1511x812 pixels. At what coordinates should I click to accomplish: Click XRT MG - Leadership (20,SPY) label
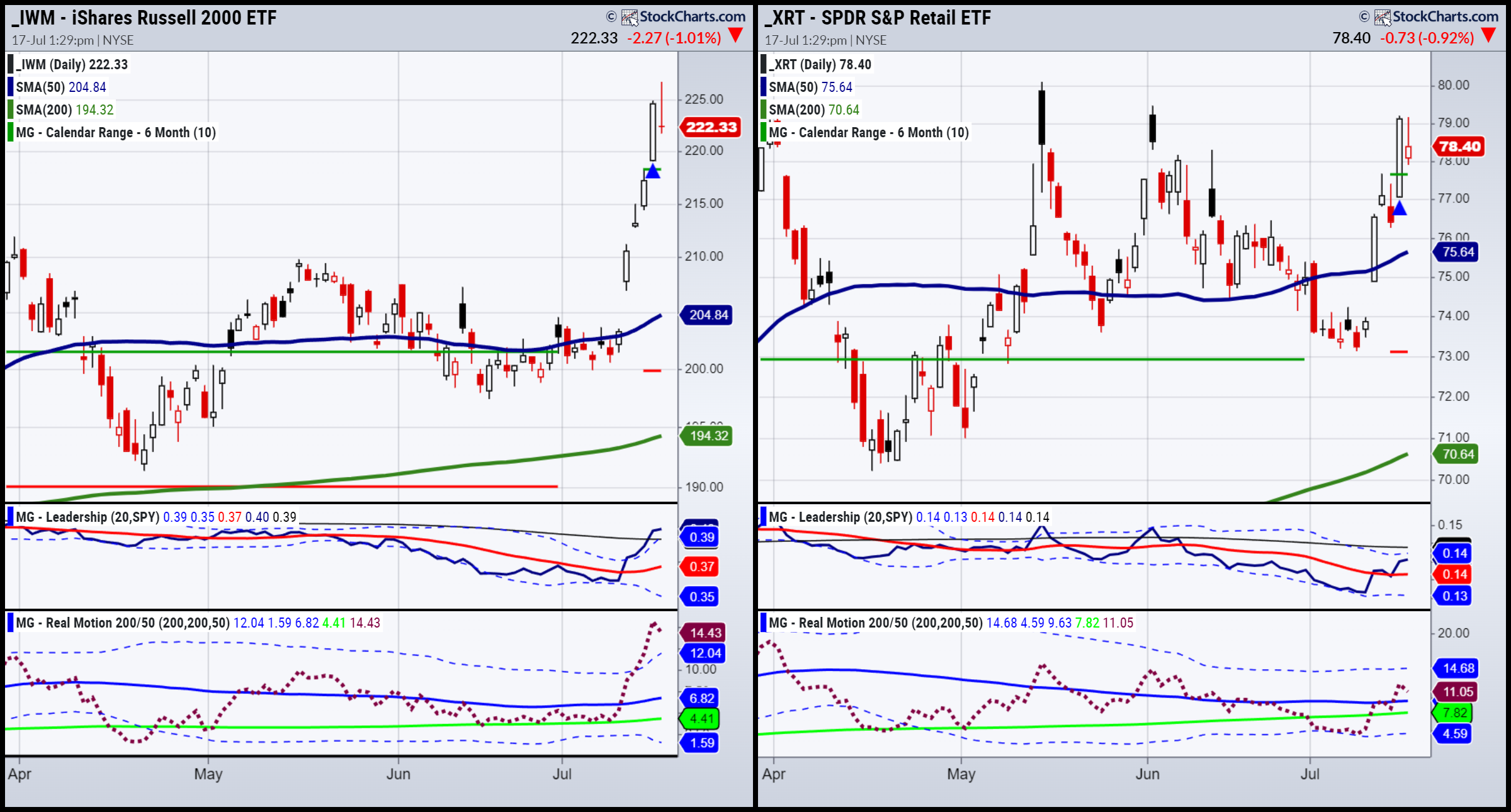(x=840, y=517)
